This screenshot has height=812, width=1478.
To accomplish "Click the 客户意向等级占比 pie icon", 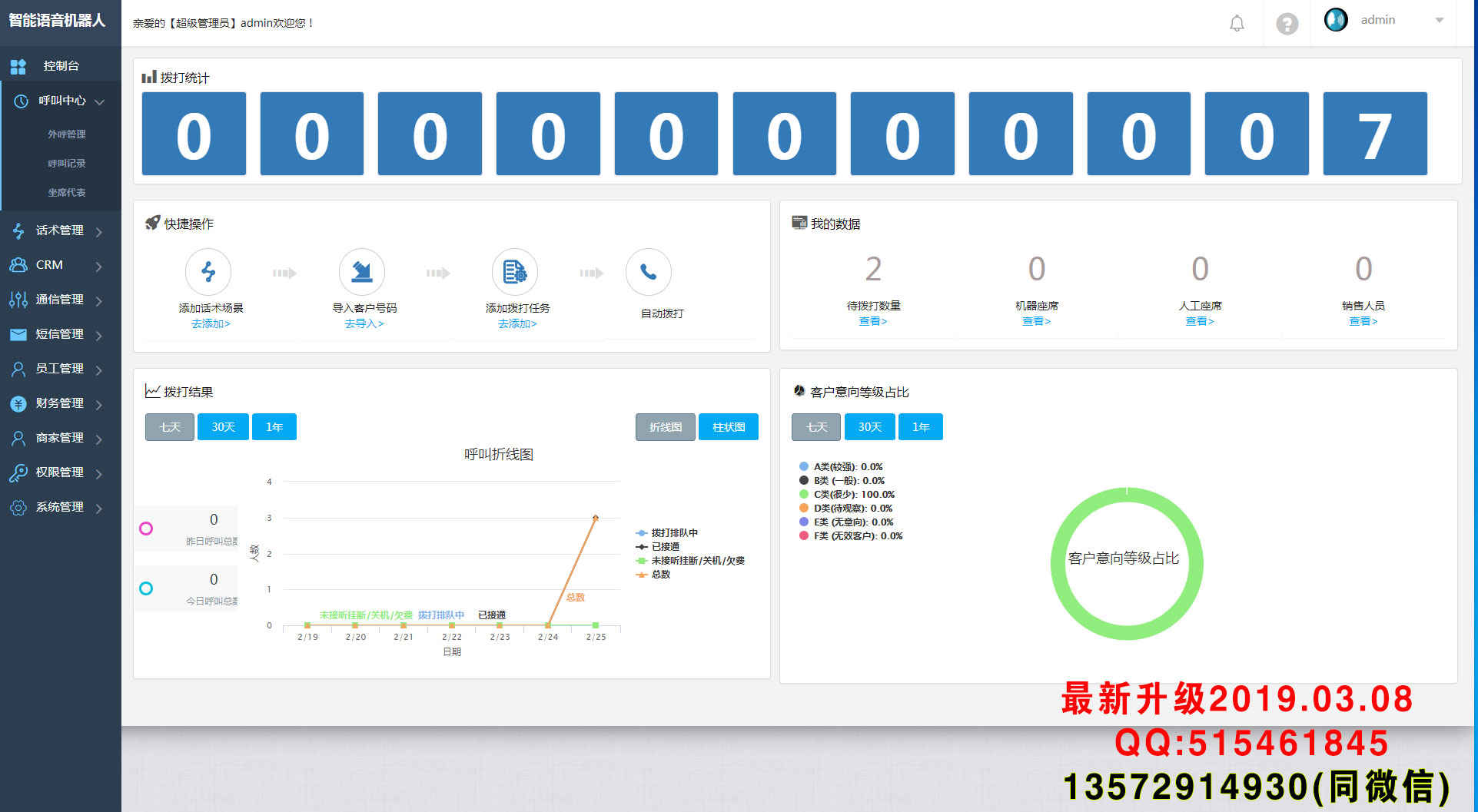I will click(799, 391).
